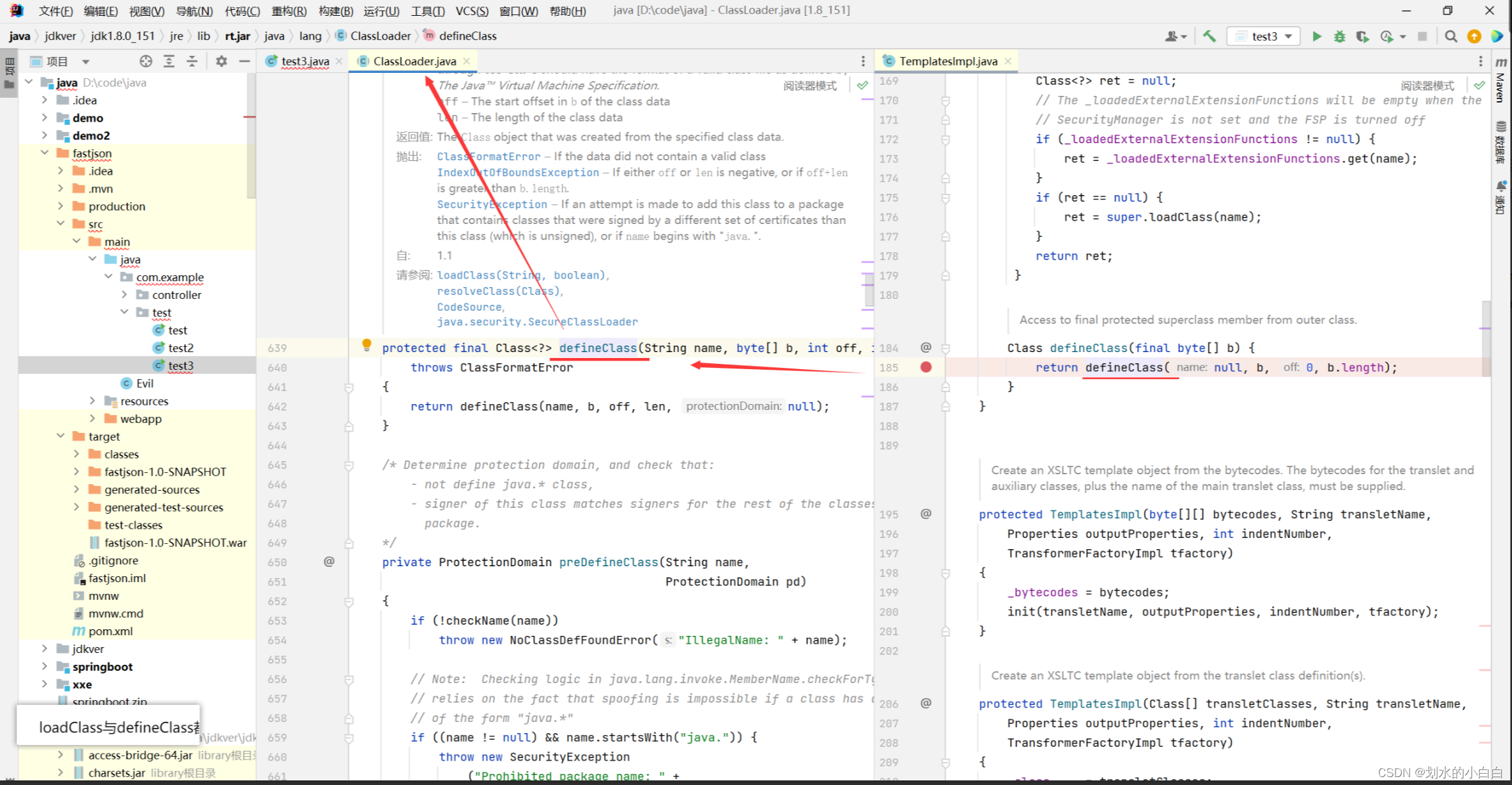Click the lightbulb intention icon at line 639
Viewport: 1512px width, 785px height.
(367, 345)
